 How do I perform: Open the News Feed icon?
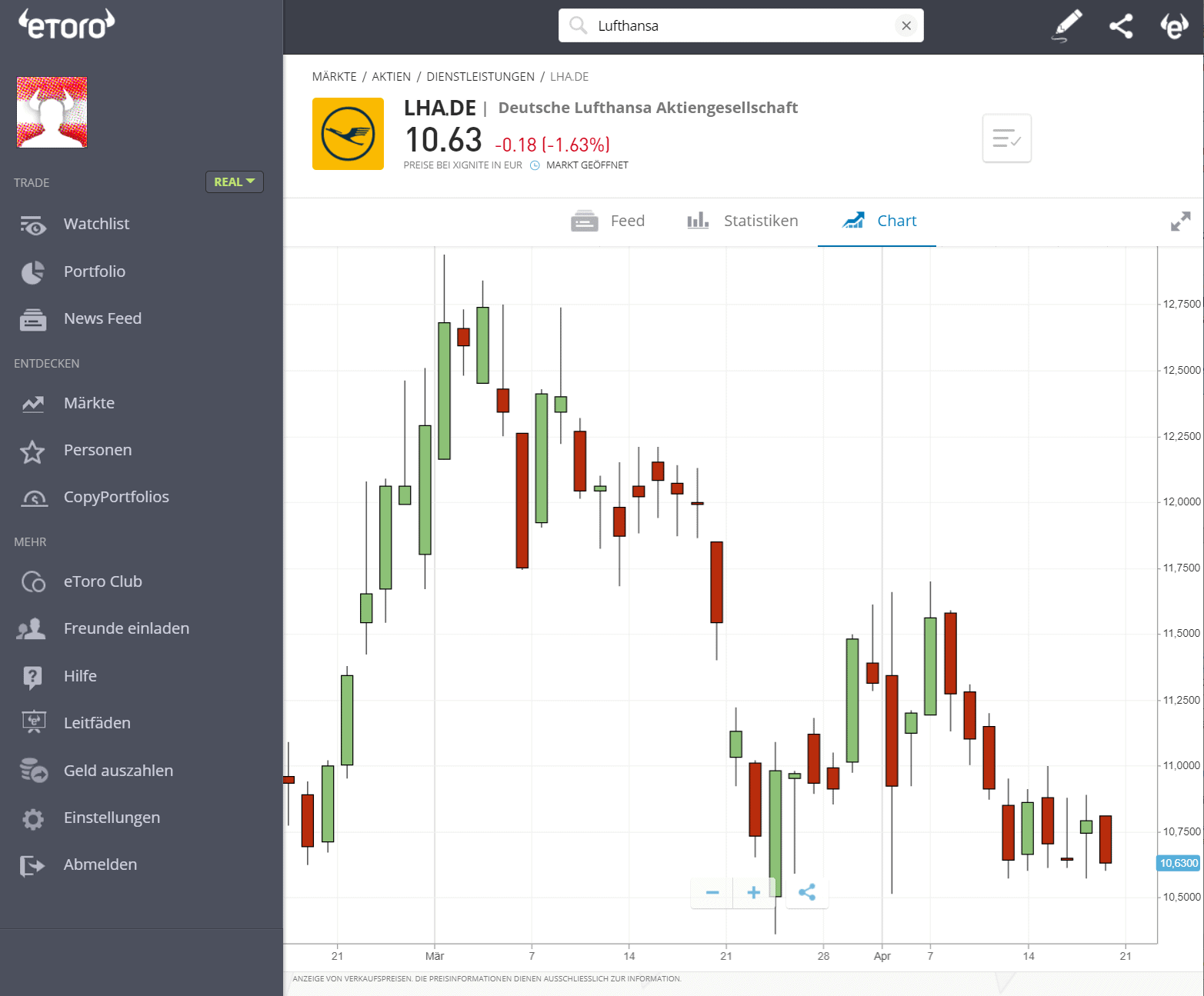33,319
